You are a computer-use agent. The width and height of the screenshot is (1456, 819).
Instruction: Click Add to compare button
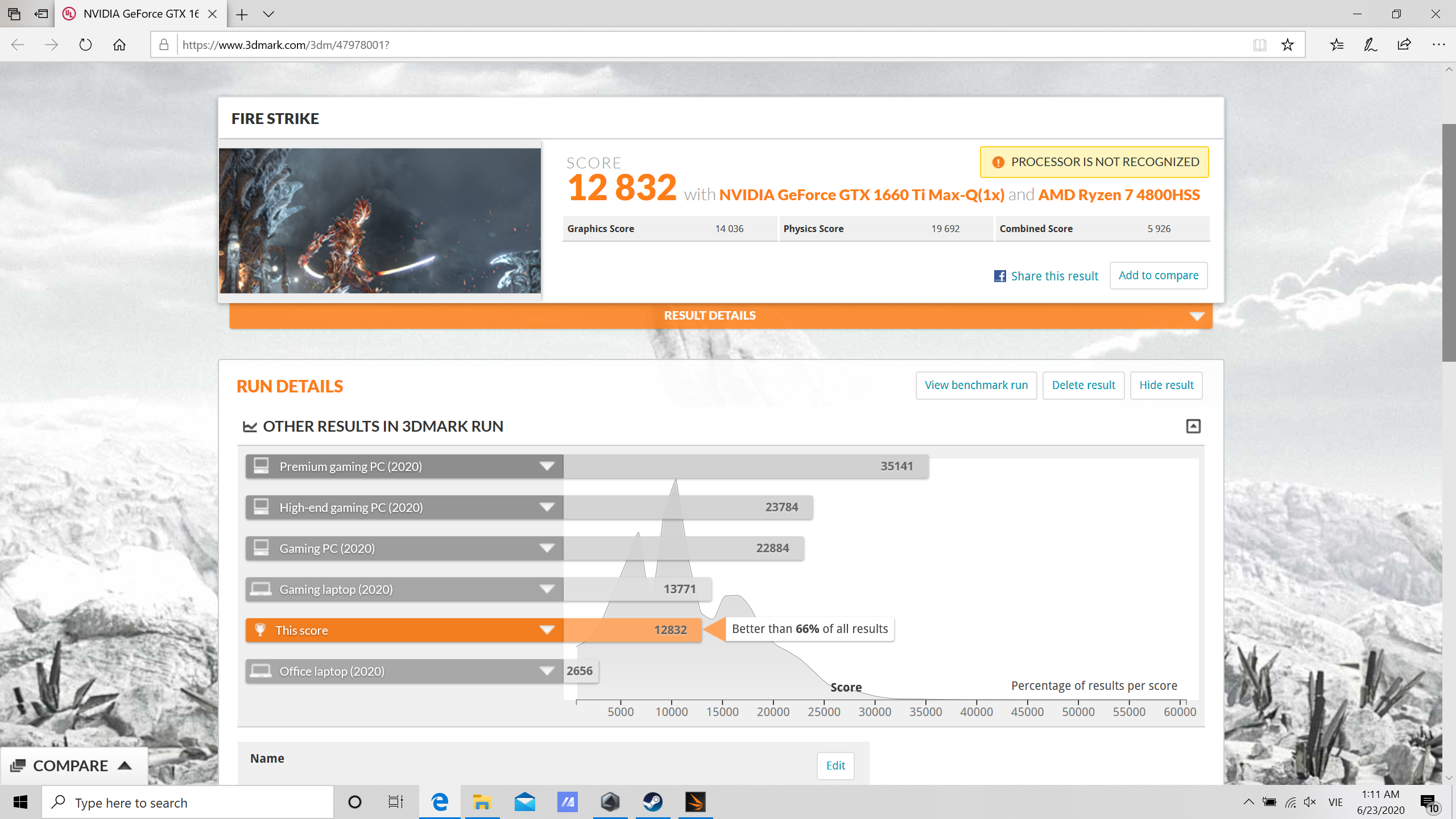(1159, 275)
